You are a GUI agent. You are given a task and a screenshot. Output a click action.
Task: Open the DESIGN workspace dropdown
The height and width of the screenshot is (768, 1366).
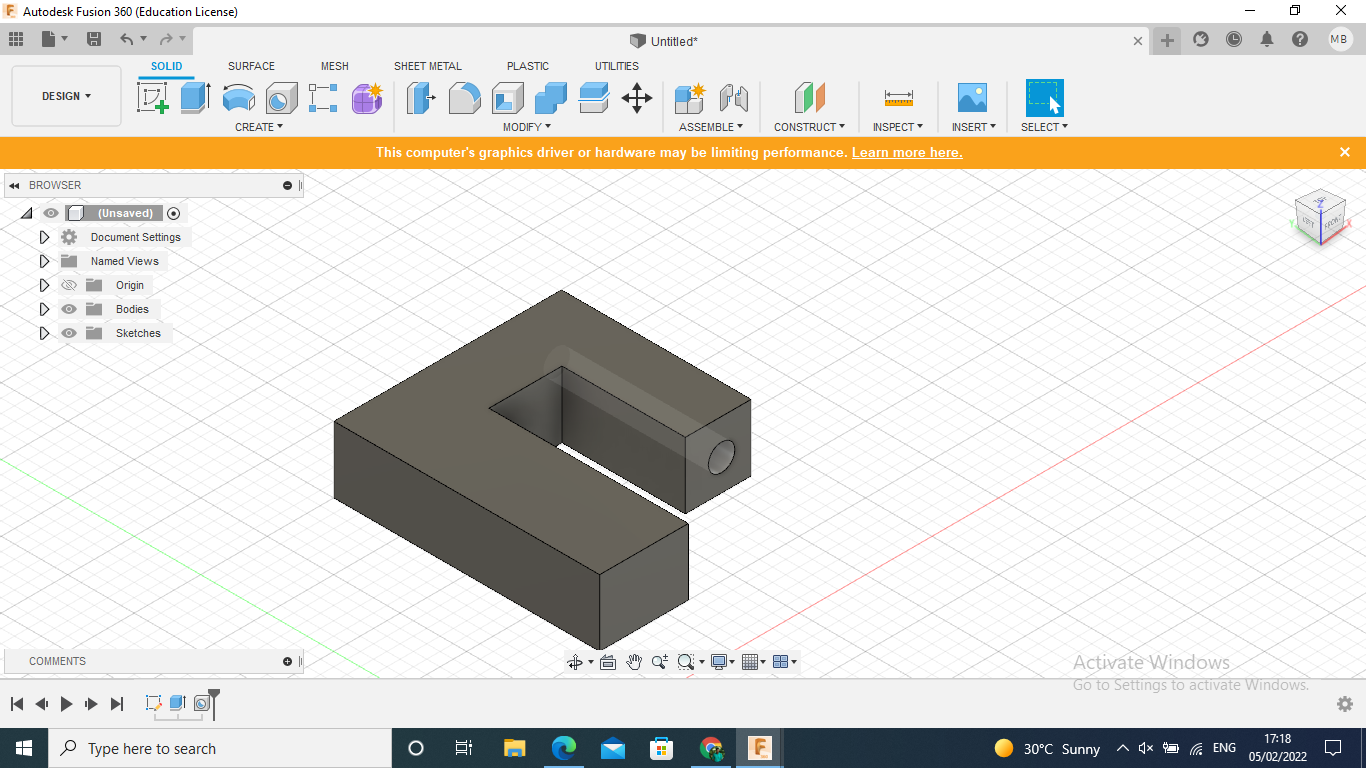pos(66,96)
